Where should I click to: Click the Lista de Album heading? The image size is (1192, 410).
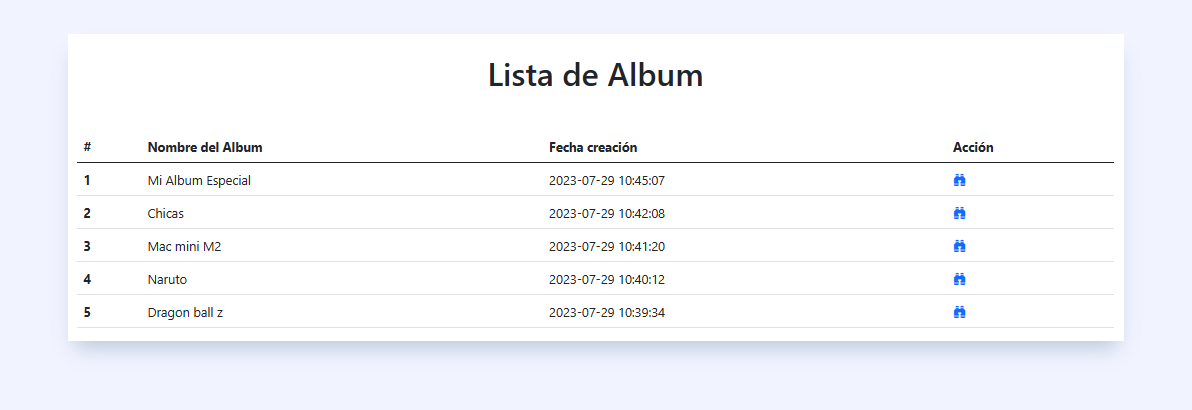tap(595, 75)
